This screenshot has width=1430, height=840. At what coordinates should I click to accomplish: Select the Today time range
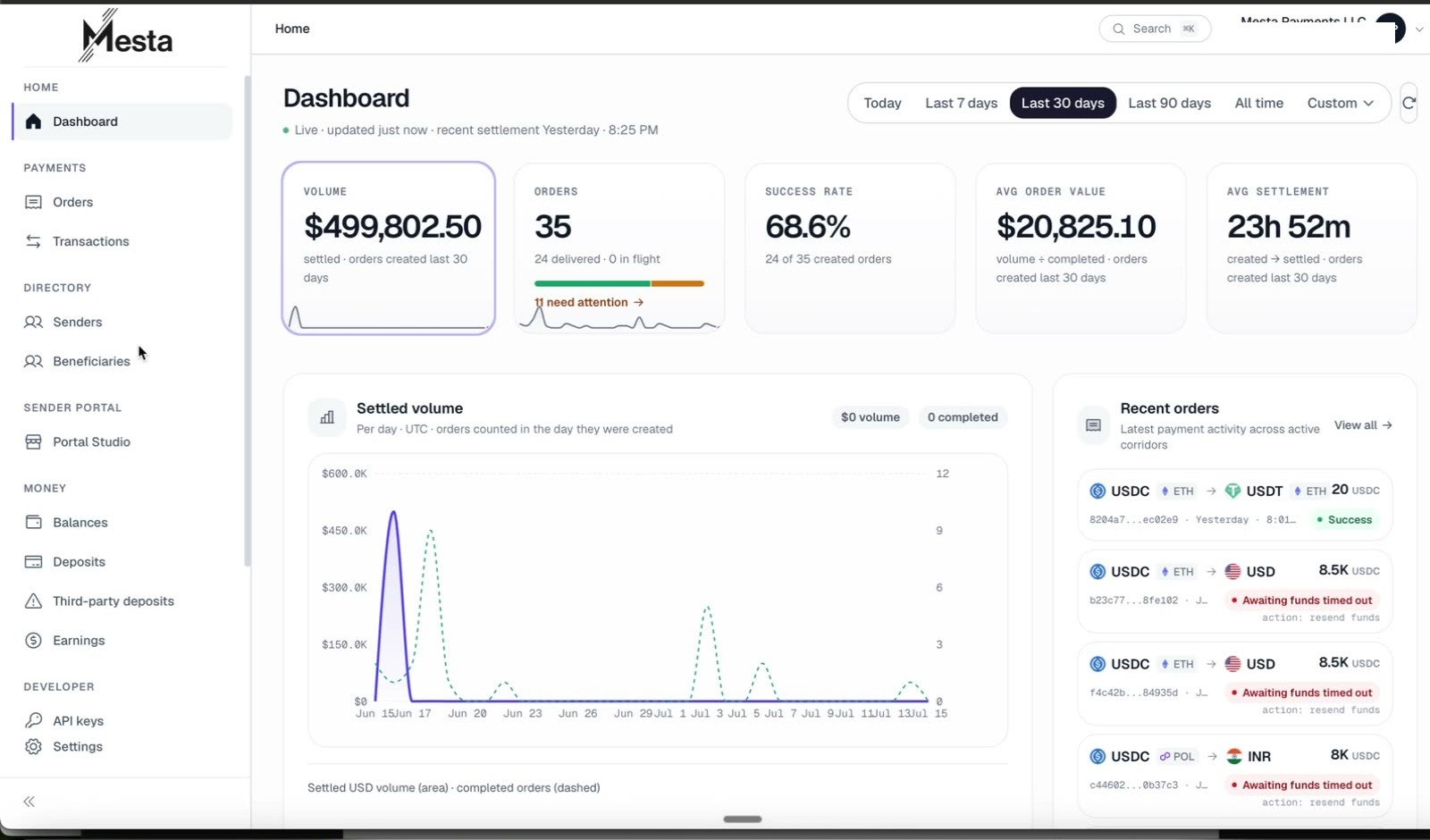(882, 103)
